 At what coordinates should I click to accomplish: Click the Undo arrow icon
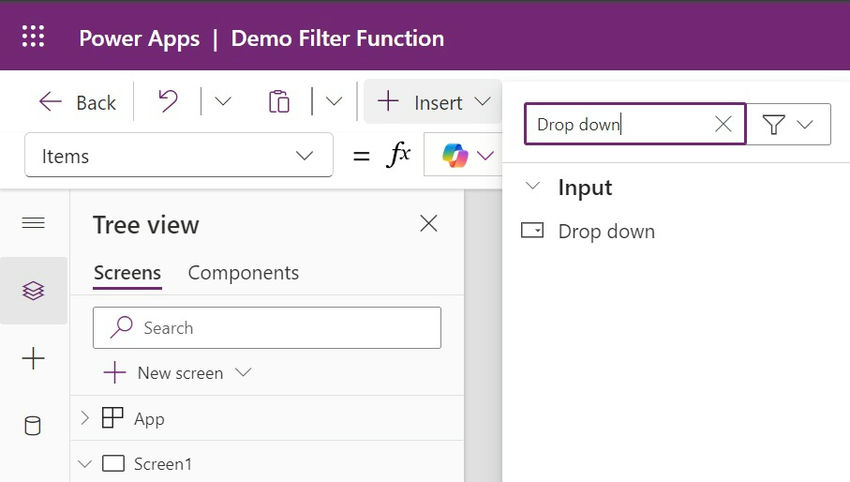(168, 101)
